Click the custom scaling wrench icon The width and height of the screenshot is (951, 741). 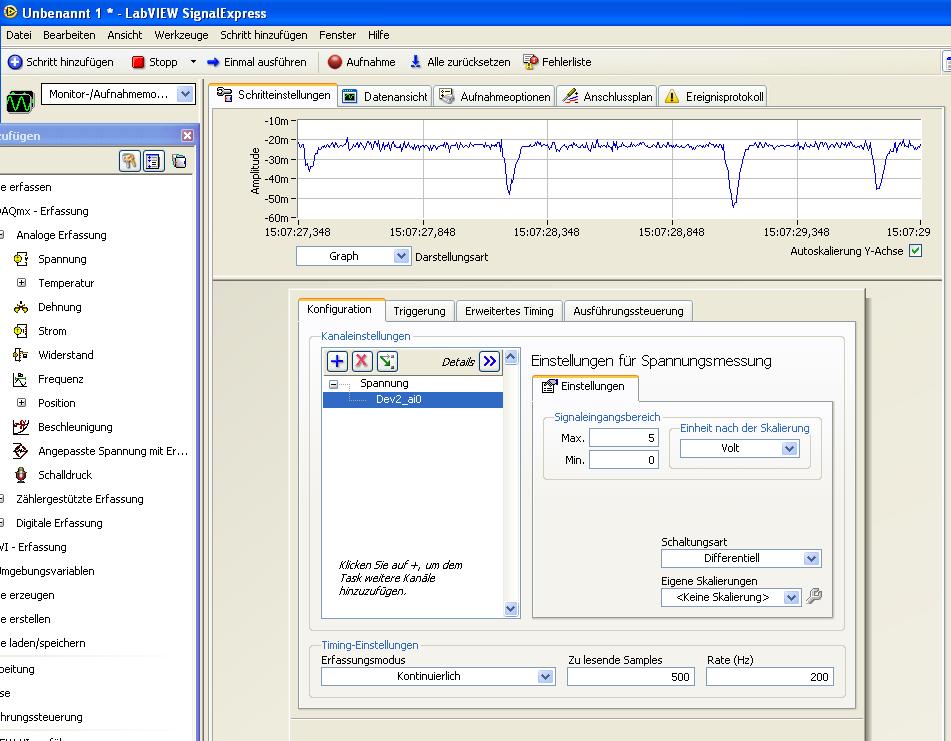pos(814,597)
